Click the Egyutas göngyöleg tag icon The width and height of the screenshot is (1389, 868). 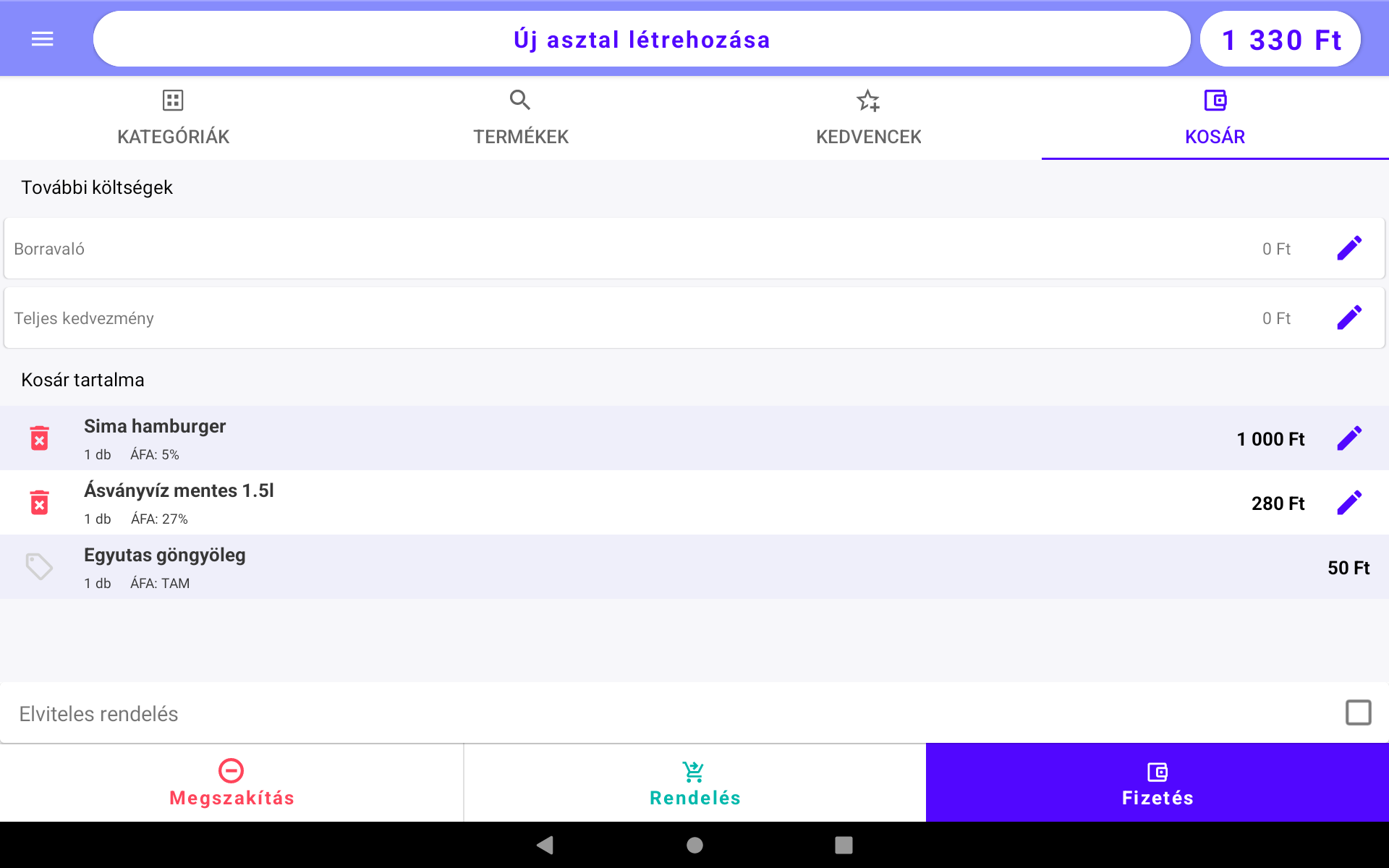pos(40,567)
